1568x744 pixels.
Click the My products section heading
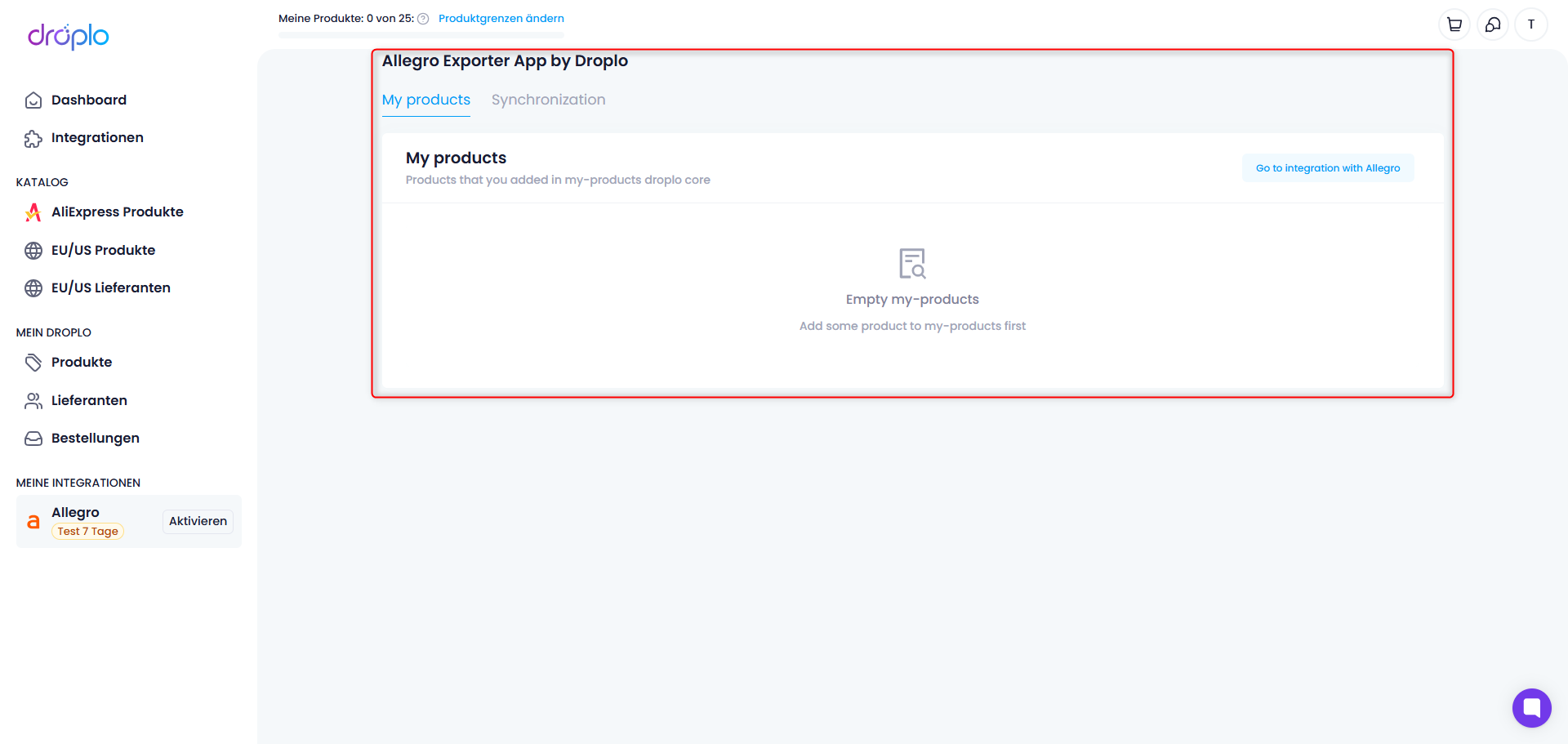456,158
